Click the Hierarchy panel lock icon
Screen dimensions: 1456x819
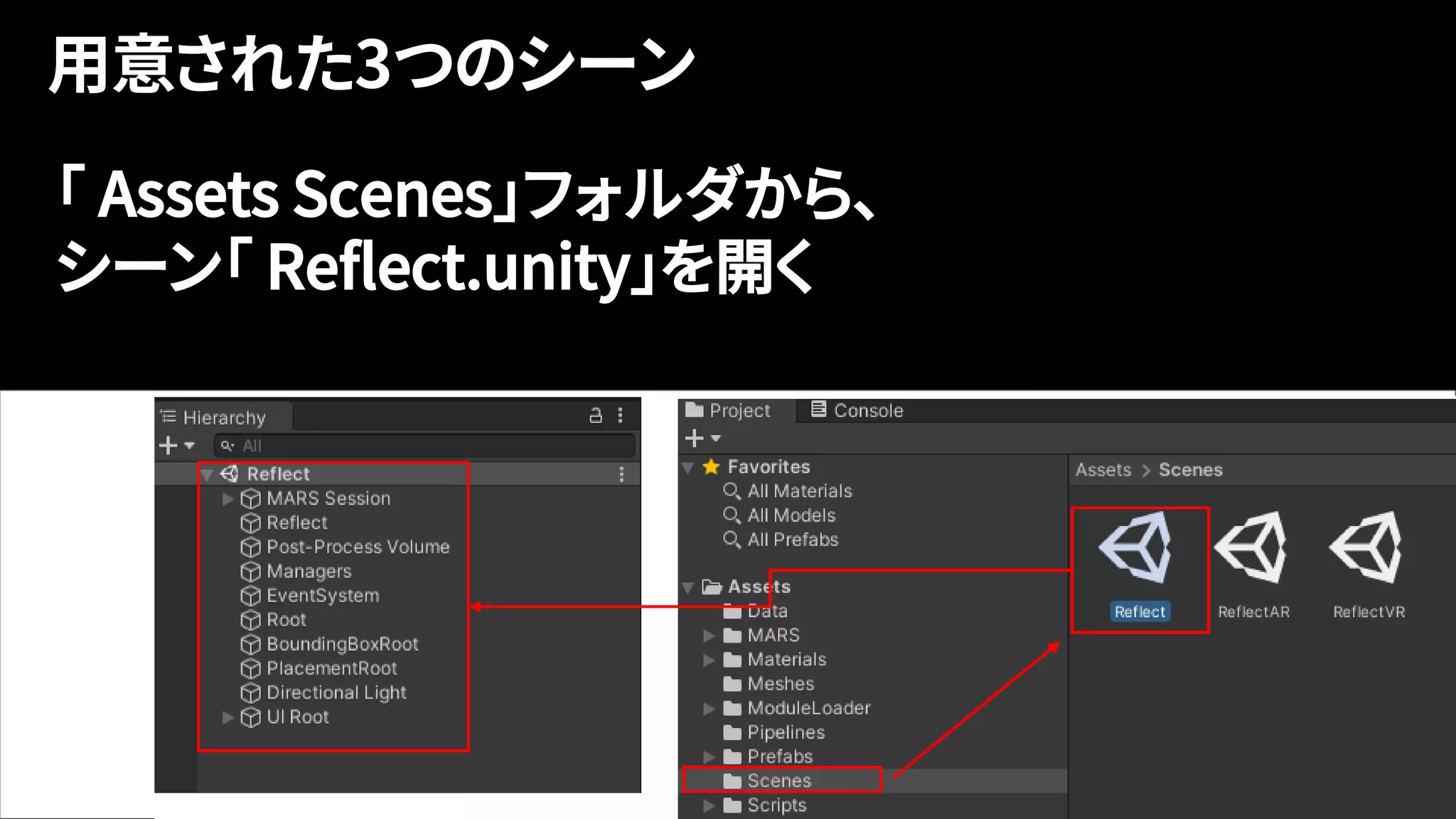coord(596,416)
